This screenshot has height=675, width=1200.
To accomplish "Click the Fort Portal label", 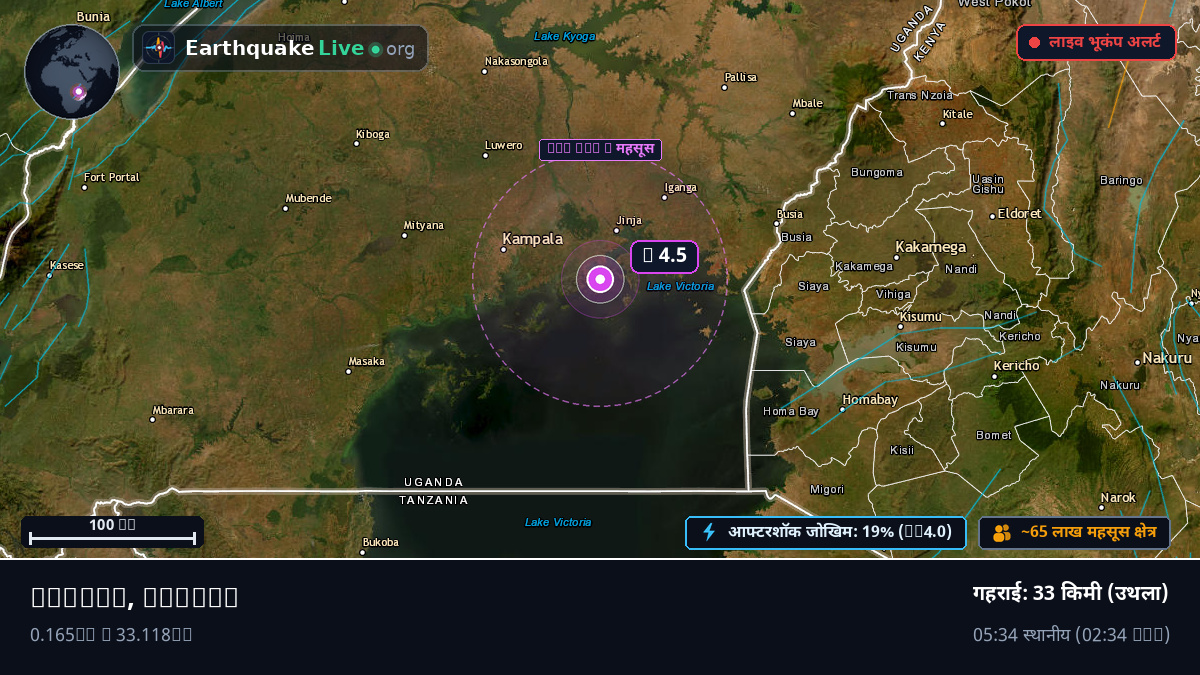I will (112, 177).
